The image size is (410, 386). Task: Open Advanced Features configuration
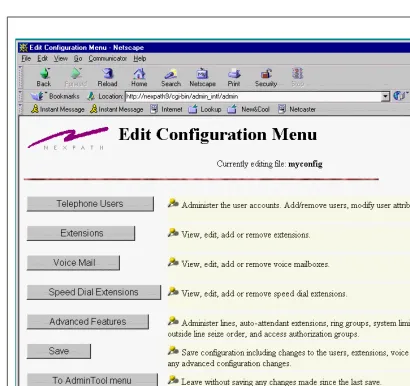pos(88,322)
